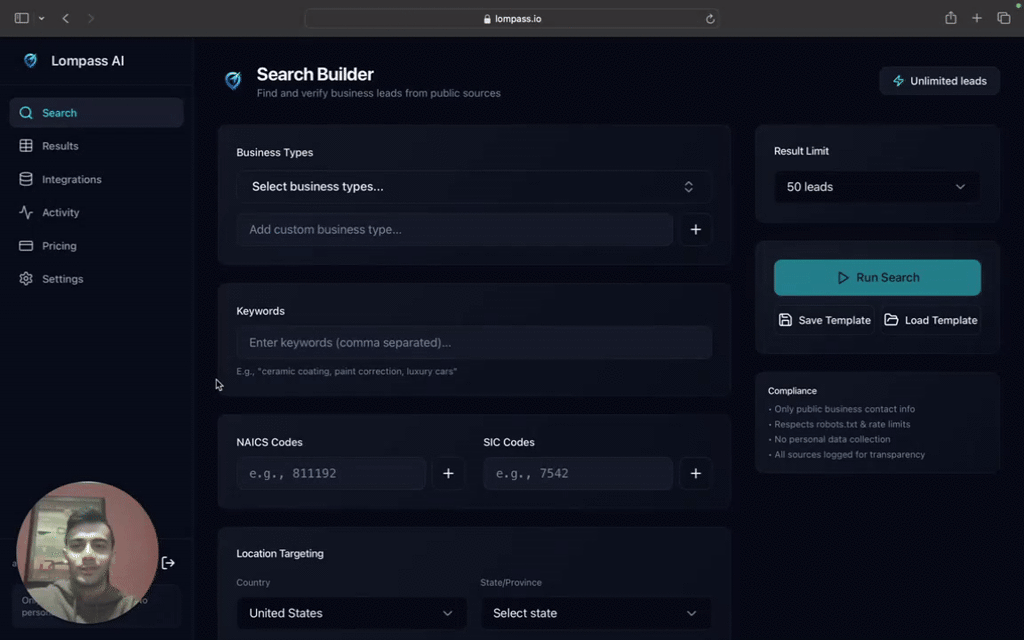Open the Pricing page
1024x640 pixels.
[96, 246]
